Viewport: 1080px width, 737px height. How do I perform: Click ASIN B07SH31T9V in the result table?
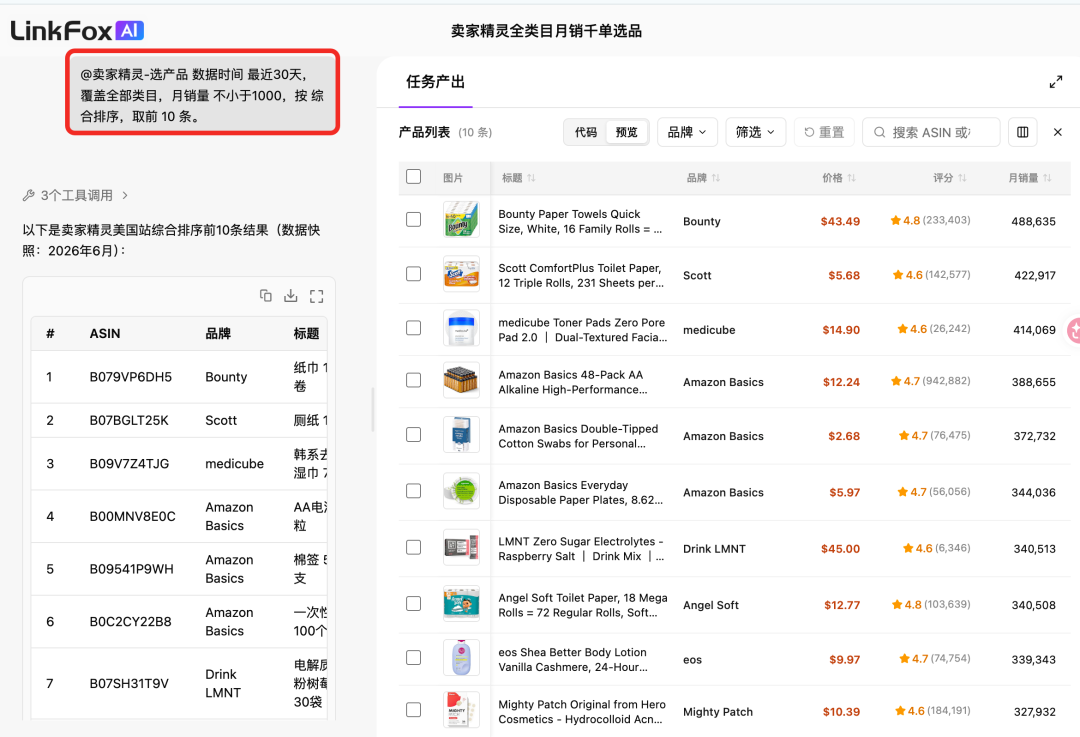coord(129,683)
